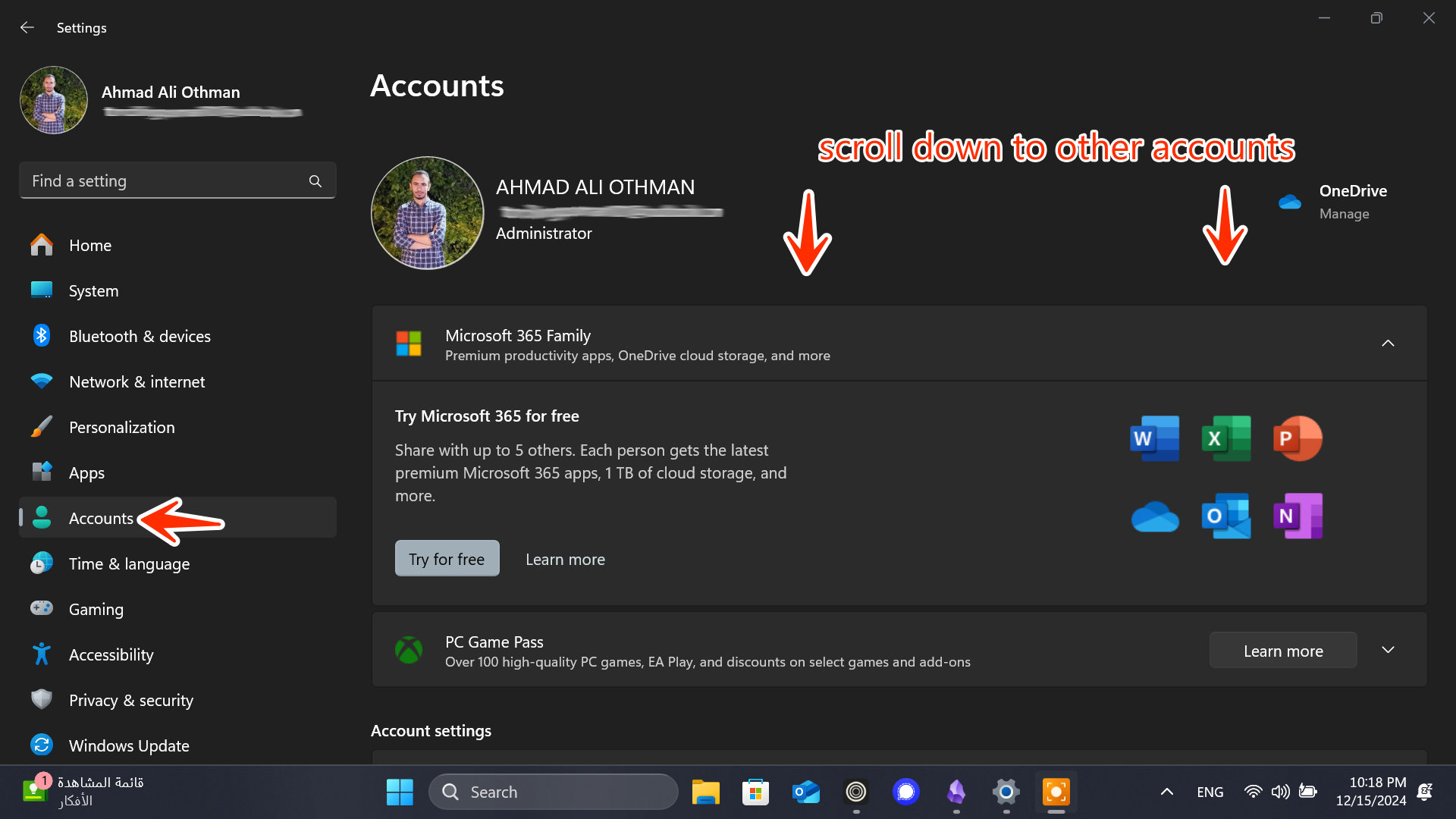The image size is (1456, 819).
Task: Go to Privacy & security settings
Action: (130, 700)
